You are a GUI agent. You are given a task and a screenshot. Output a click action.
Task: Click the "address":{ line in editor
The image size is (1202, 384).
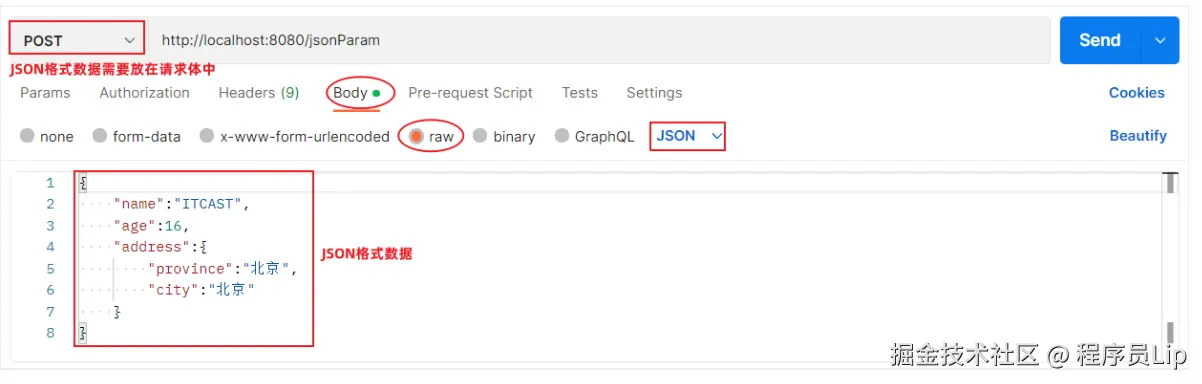coord(159,247)
